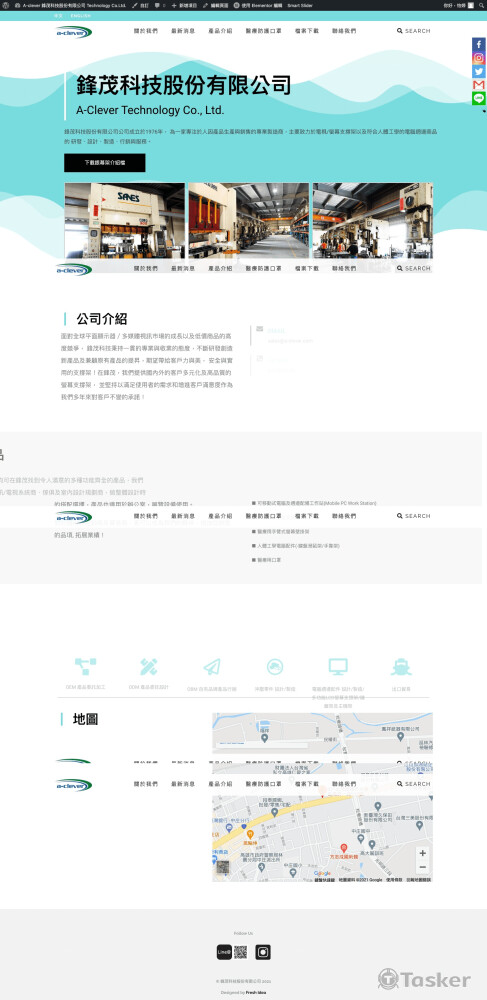Click the Line@ icon in the footer

pyautogui.click(x=224, y=952)
